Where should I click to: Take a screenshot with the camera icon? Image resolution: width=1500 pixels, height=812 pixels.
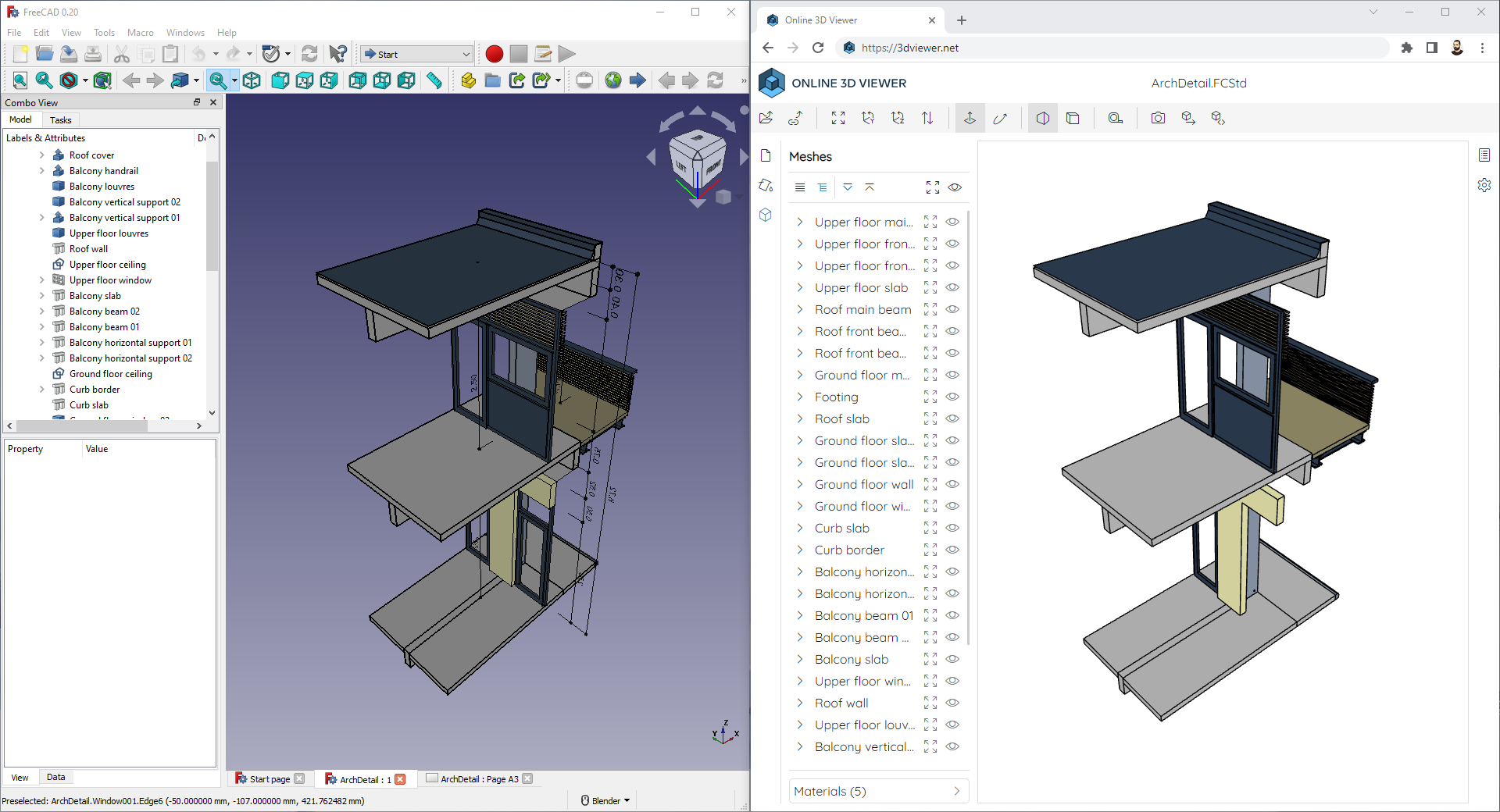(1158, 118)
